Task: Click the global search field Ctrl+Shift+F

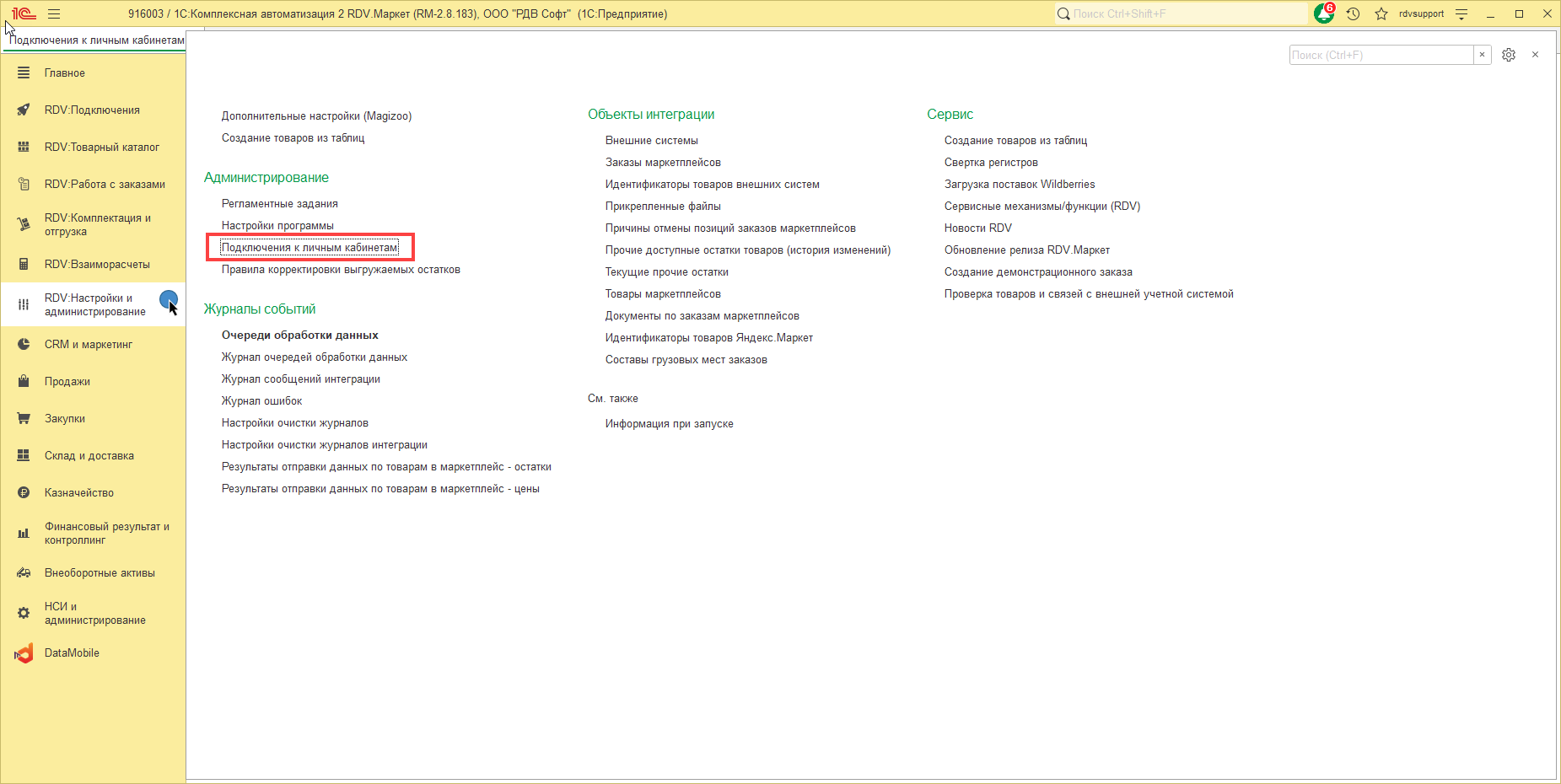Action: point(1181,14)
